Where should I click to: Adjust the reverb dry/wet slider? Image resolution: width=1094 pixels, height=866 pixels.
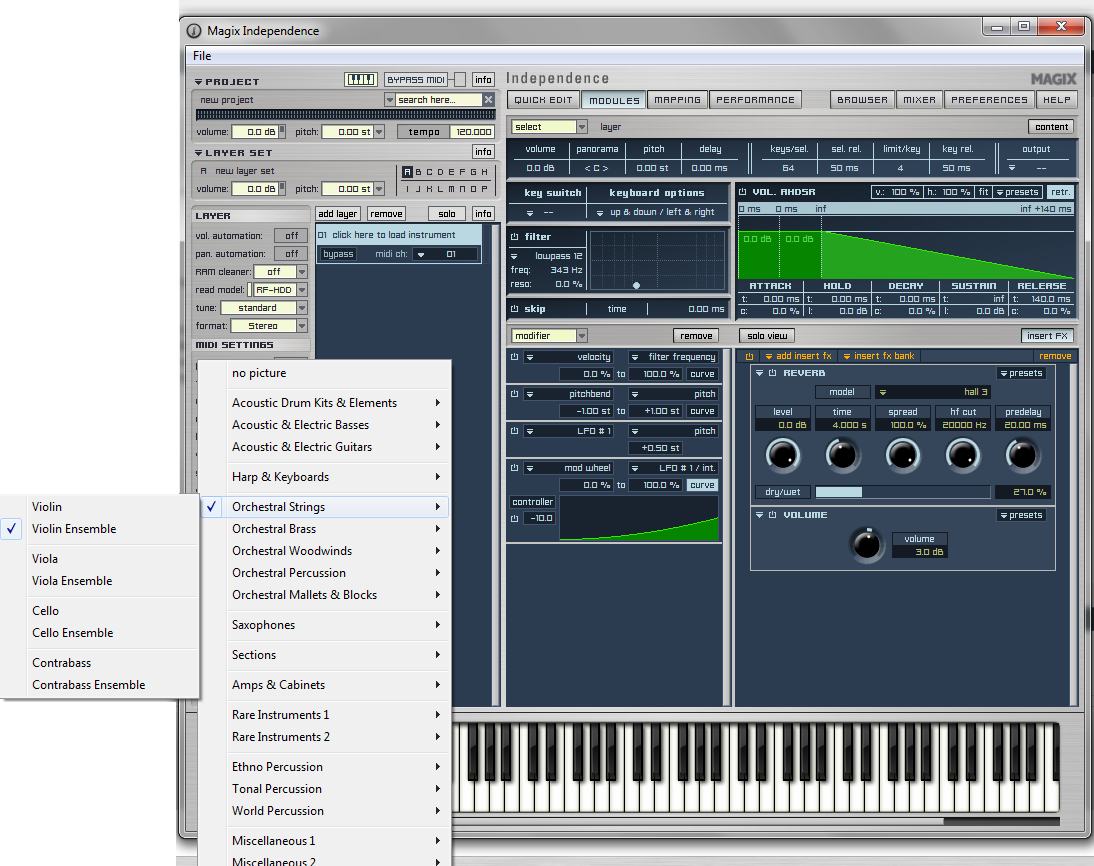point(903,492)
